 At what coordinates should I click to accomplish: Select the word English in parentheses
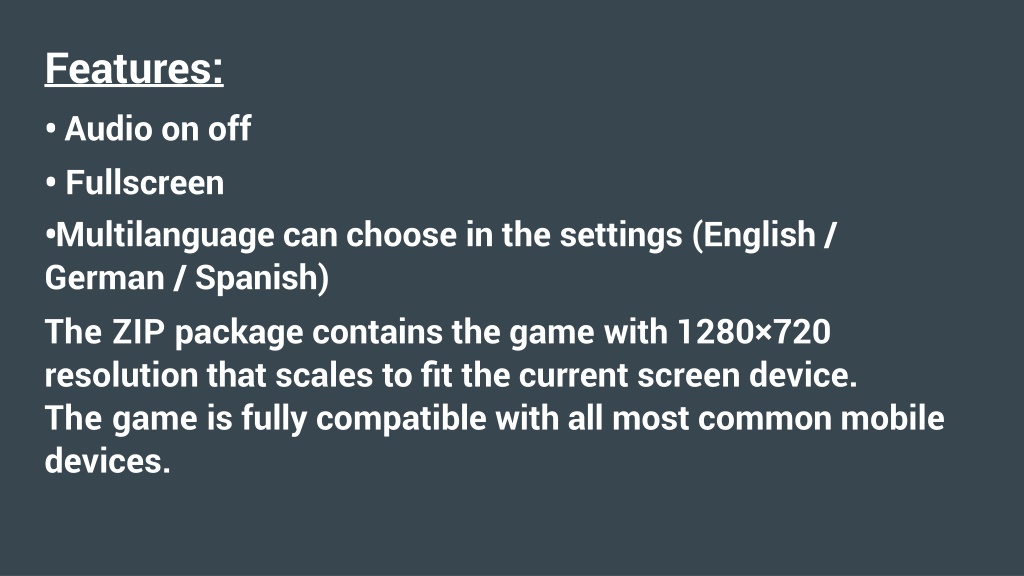click(760, 236)
